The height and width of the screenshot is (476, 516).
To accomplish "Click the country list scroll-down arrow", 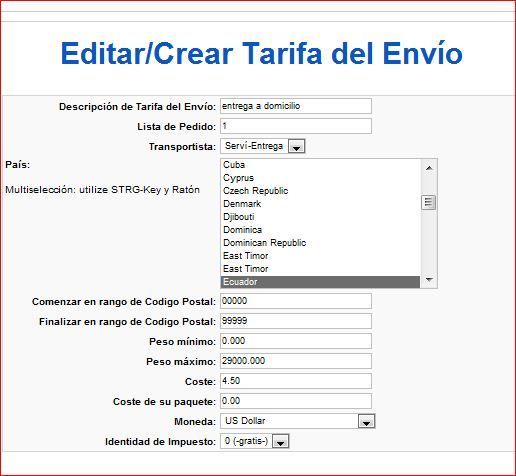I will tap(429, 279).
